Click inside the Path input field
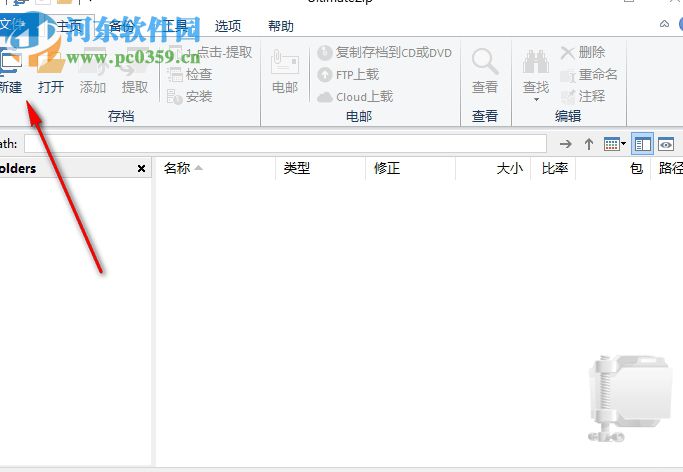This screenshot has height=472, width=683. point(285,144)
